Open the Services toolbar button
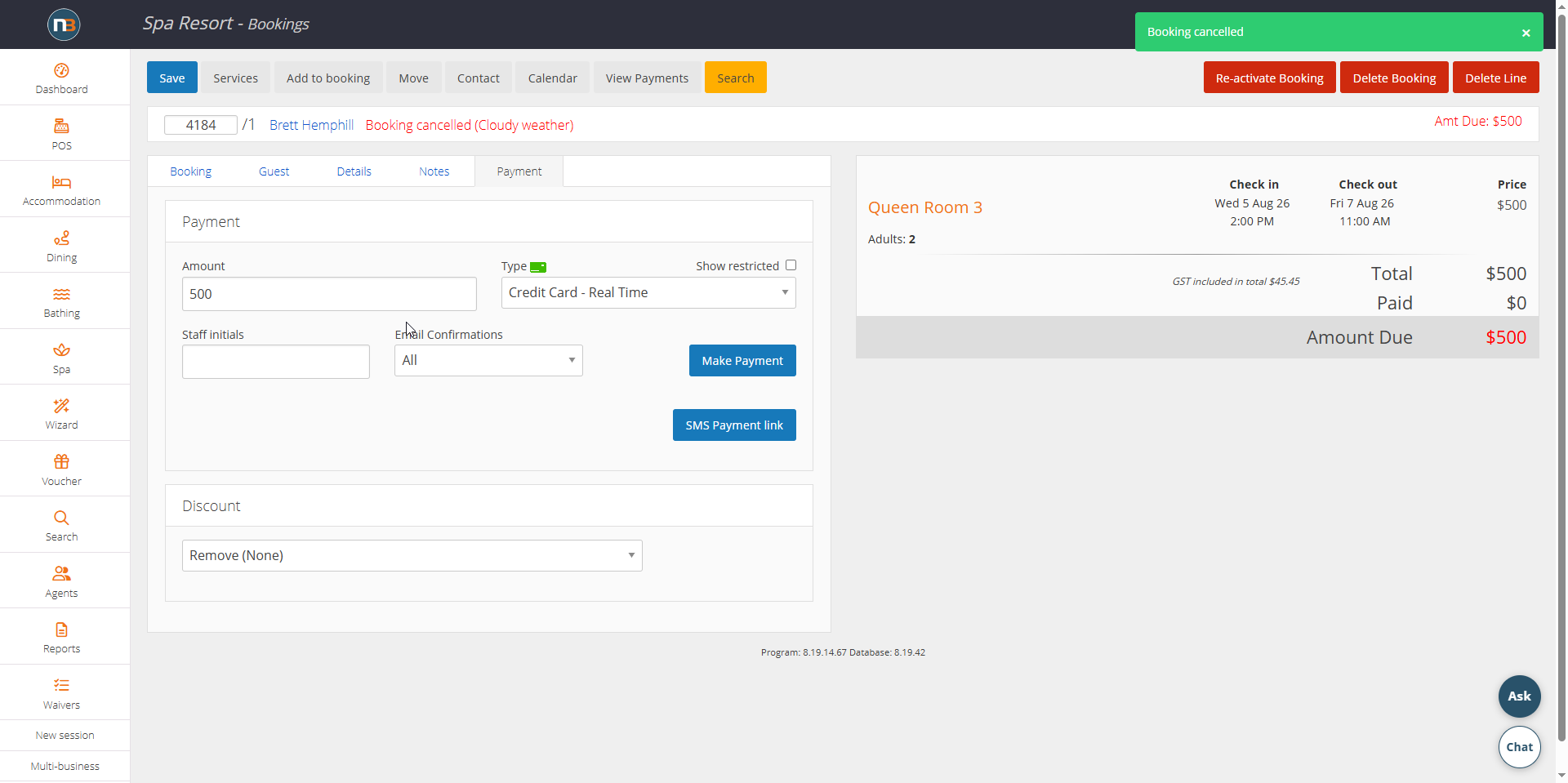 [x=235, y=78]
